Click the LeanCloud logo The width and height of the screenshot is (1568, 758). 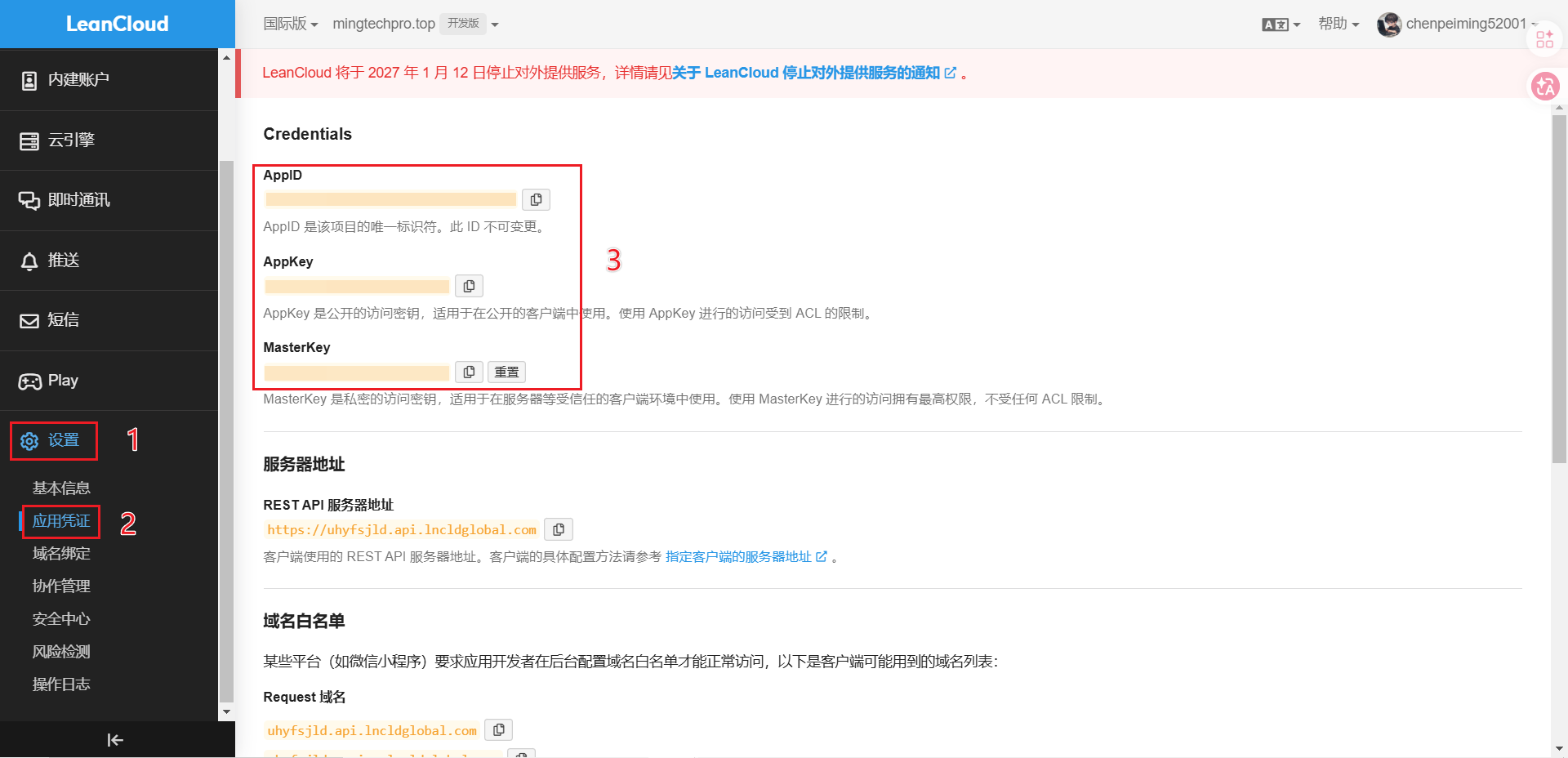(118, 24)
